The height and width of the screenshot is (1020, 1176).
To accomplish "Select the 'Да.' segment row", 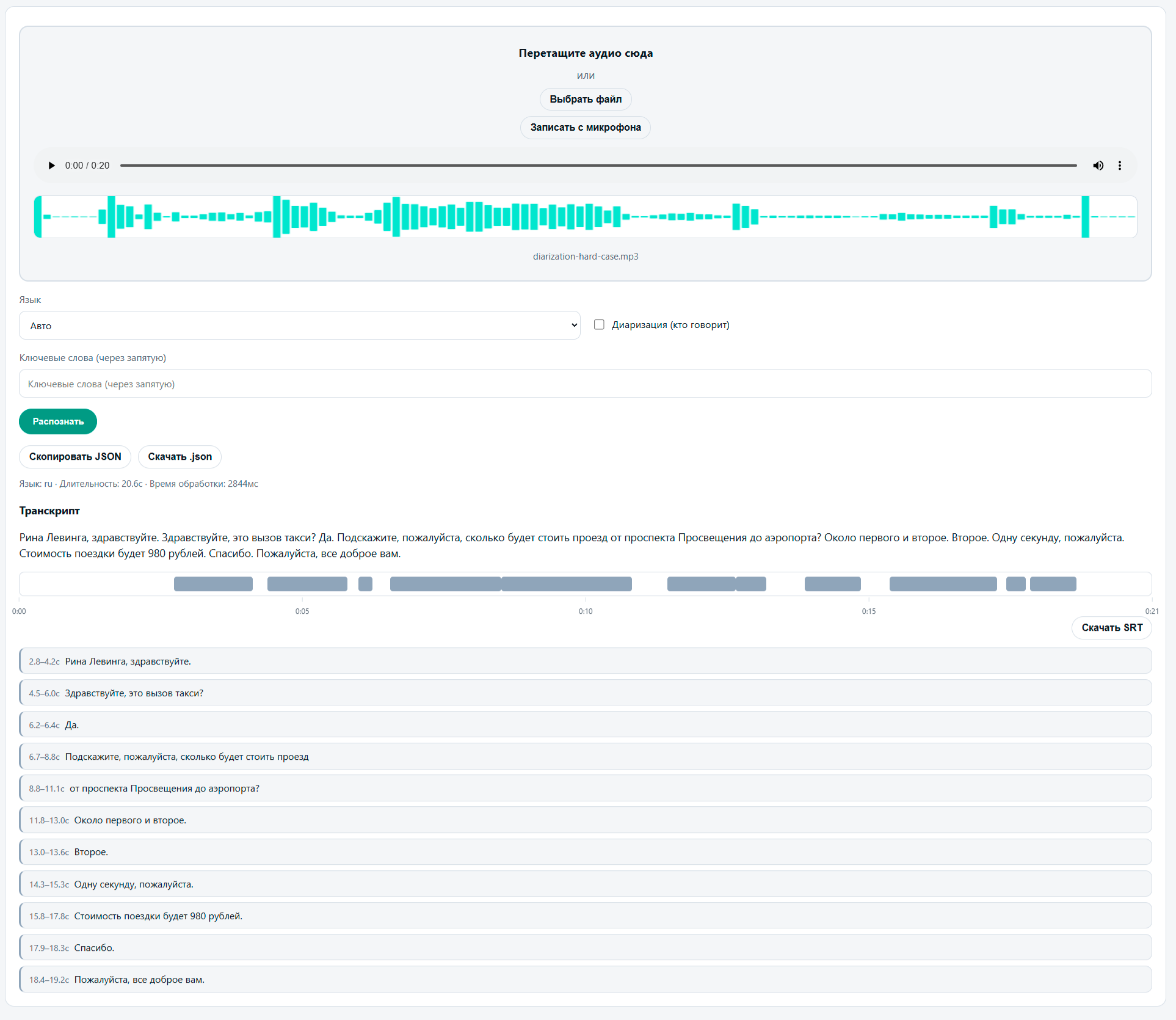I will pyautogui.click(x=586, y=724).
